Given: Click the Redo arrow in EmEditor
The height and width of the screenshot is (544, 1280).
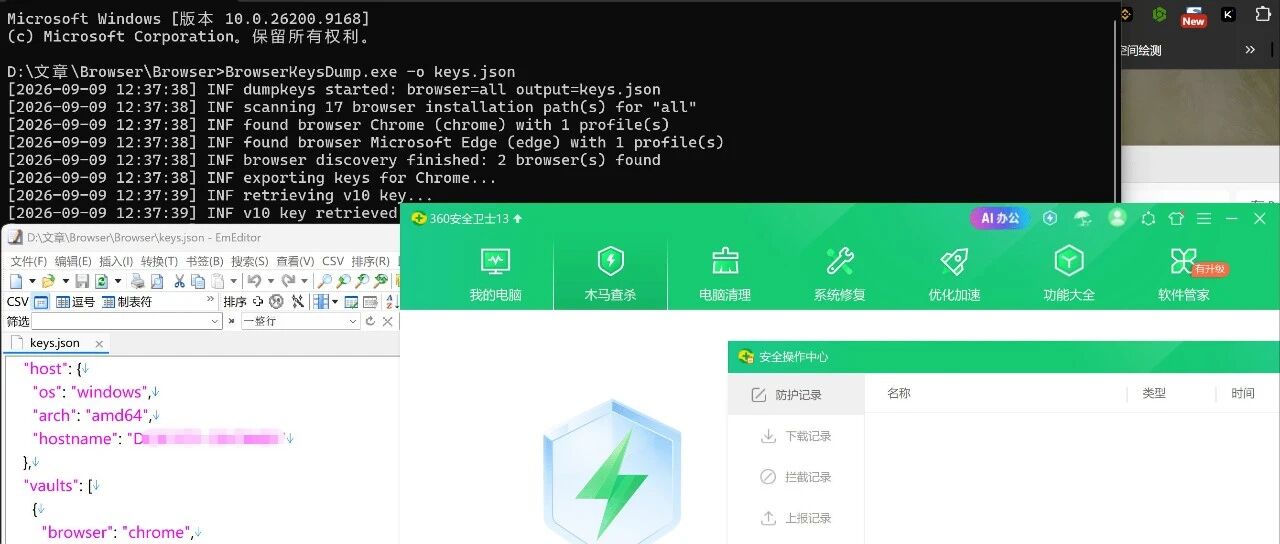Looking at the screenshot, I should 288,281.
